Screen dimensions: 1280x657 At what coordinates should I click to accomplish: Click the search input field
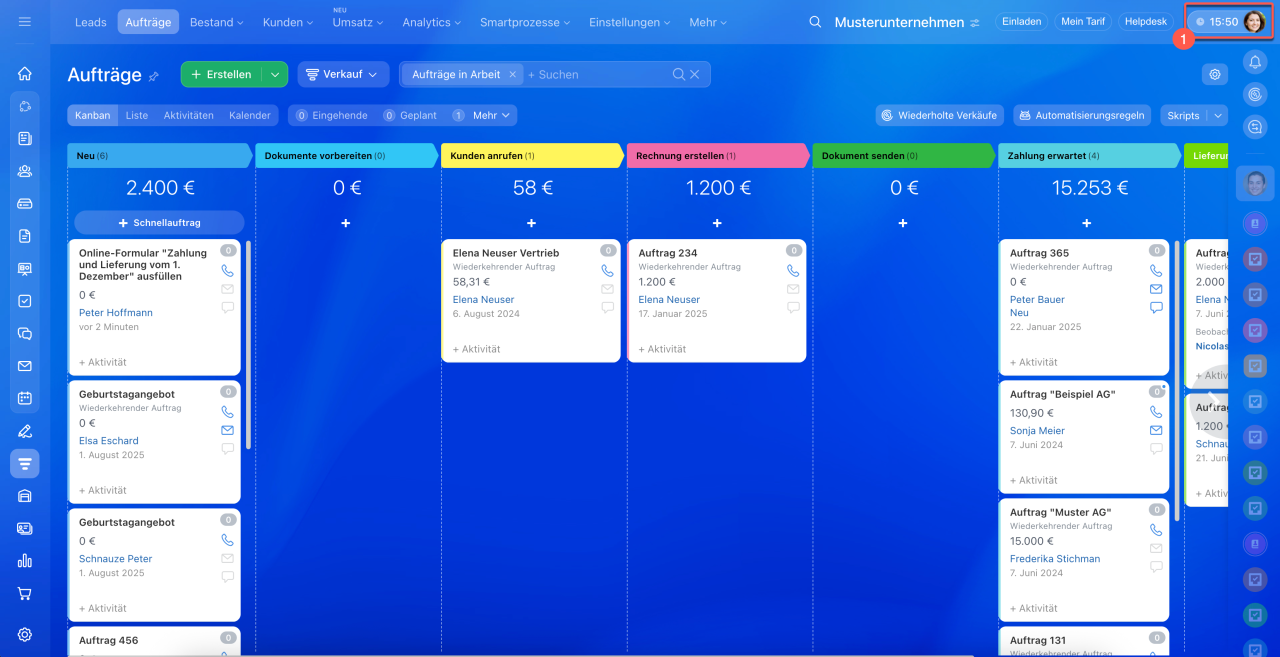[597, 74]
